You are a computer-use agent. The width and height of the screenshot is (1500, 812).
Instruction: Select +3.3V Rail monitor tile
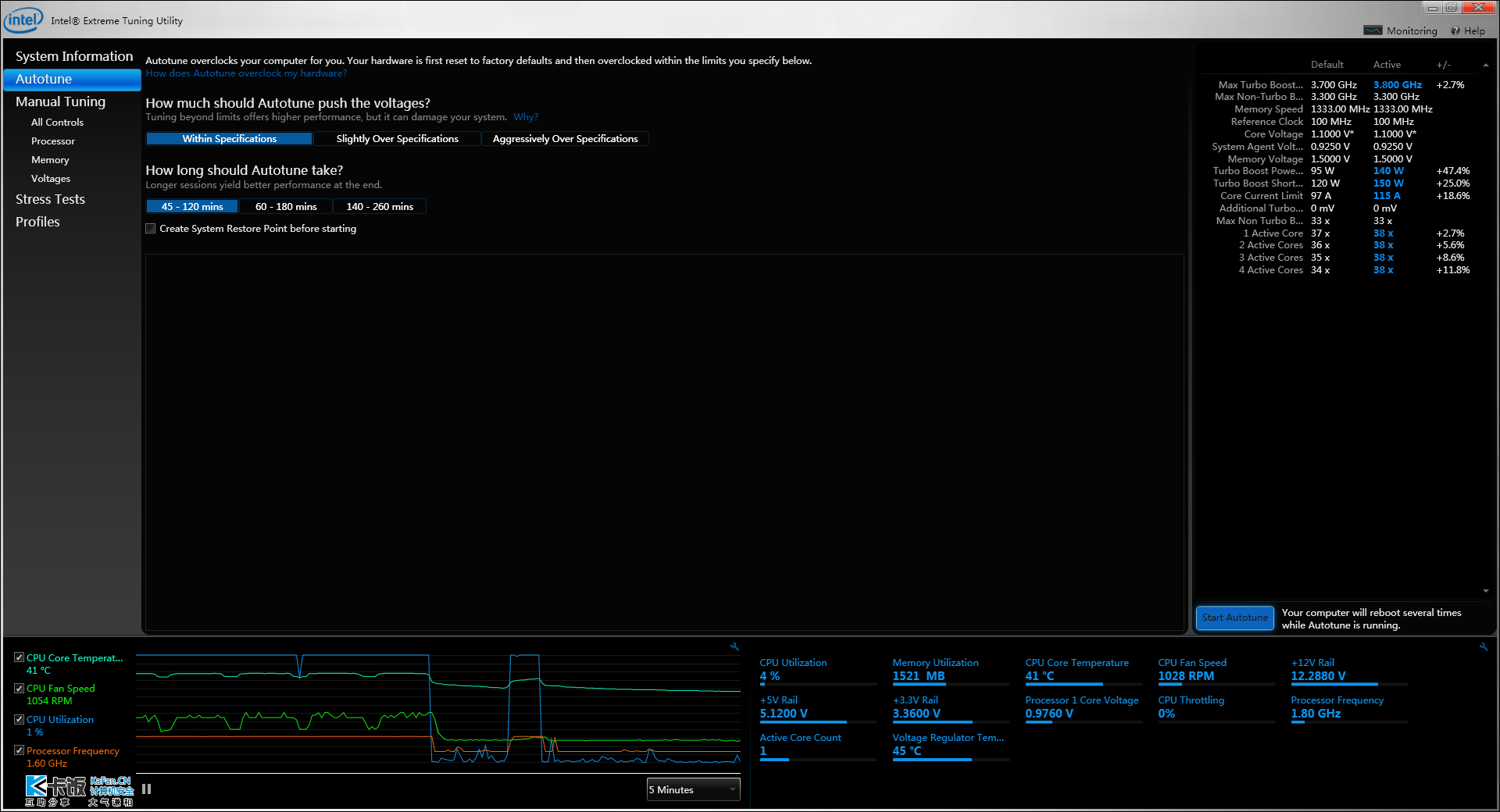(x=951, y=708)
